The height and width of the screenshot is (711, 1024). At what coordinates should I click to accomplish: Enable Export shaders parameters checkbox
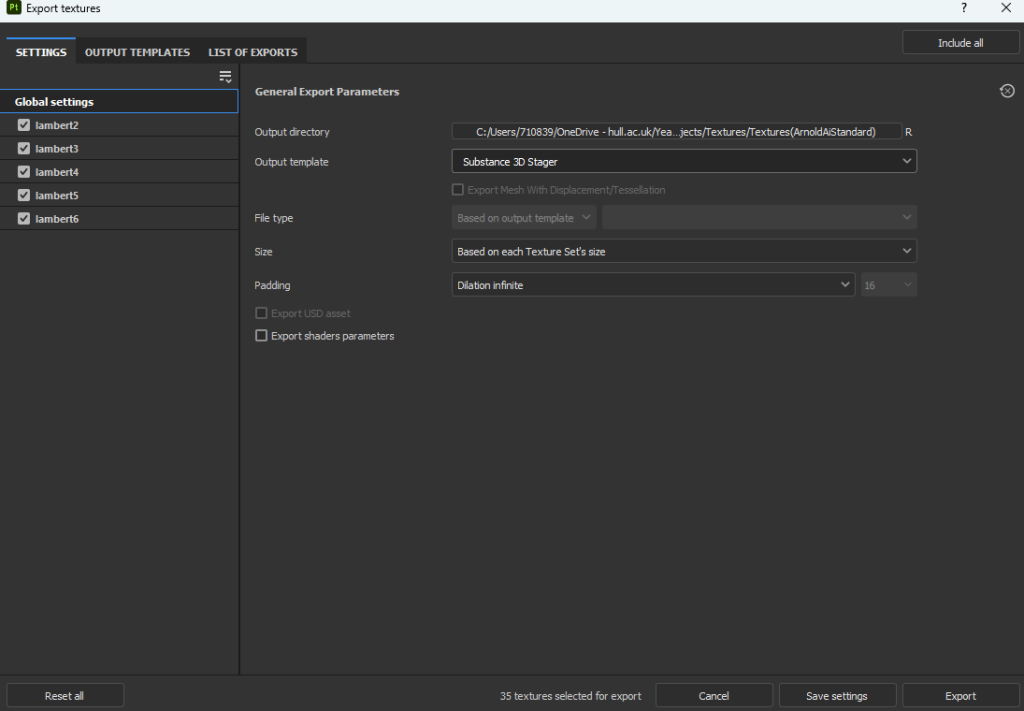click(262, 336)
